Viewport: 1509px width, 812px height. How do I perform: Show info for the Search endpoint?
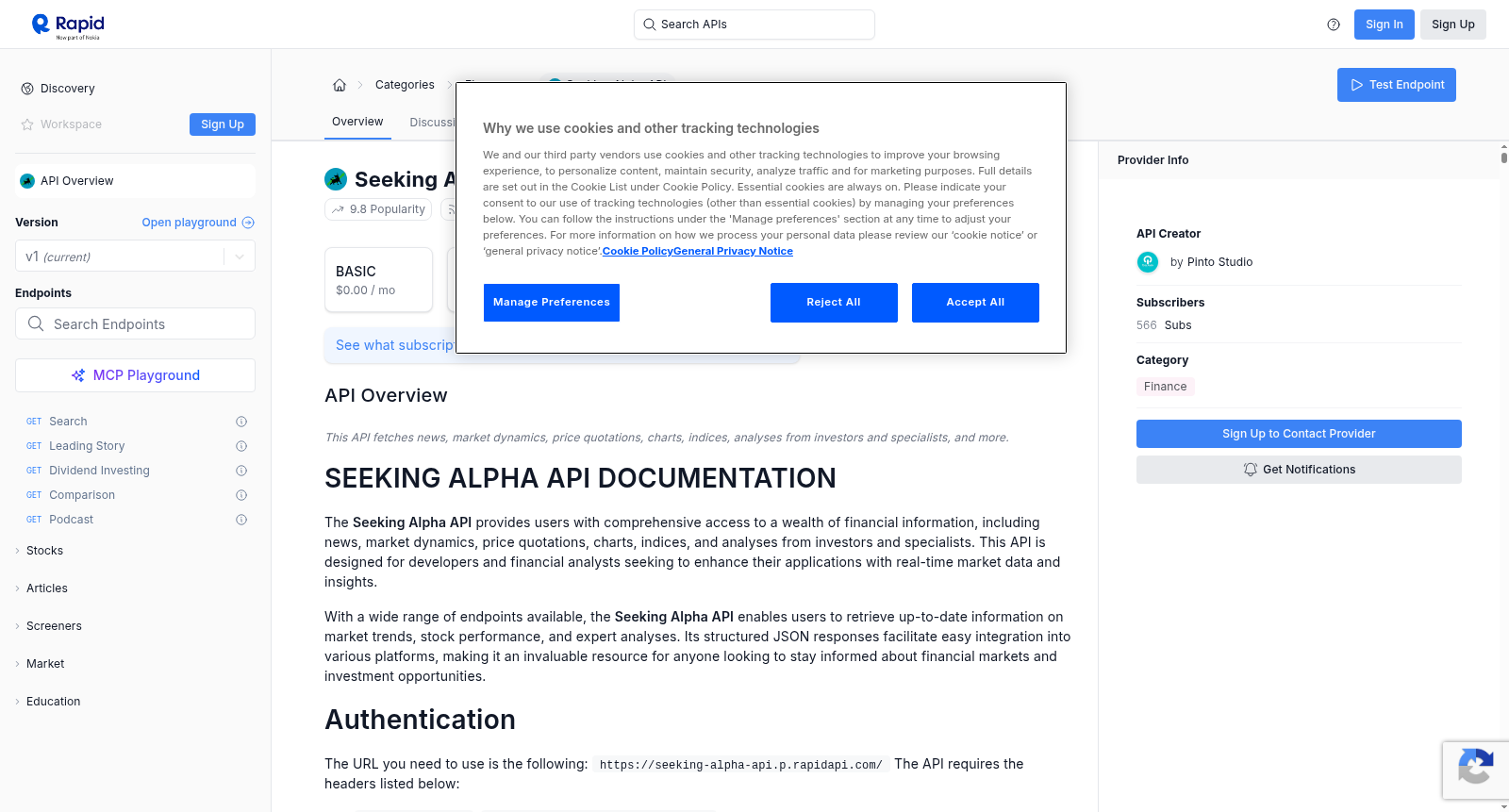(241, 422)
